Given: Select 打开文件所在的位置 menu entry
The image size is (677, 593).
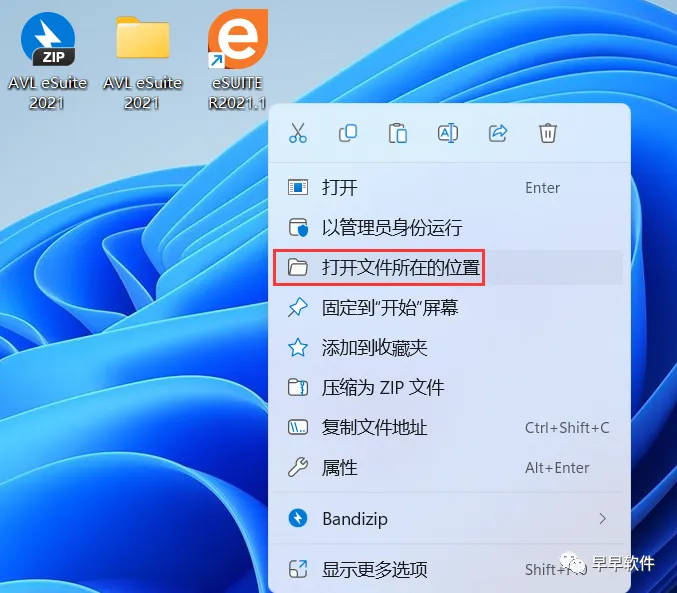Looking at the screenshot, I should pos(449,267).
